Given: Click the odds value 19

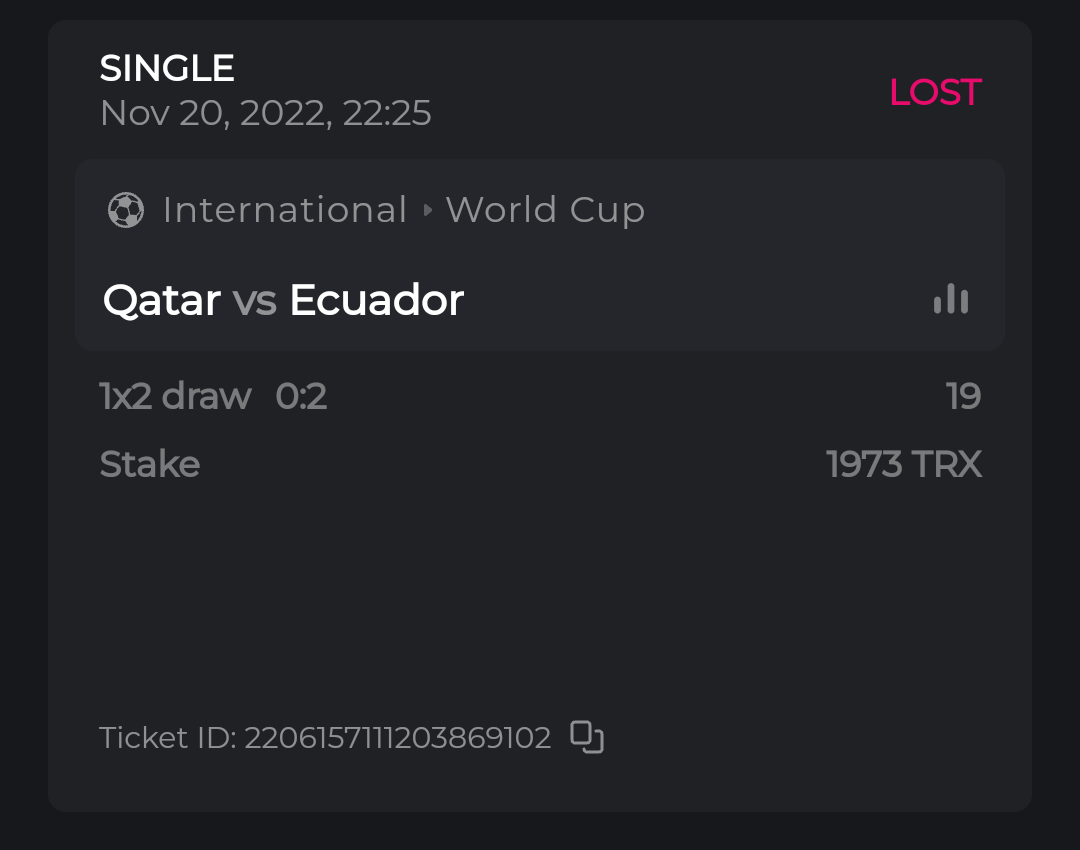Looking at the screenshot, I should coord(963,397).
